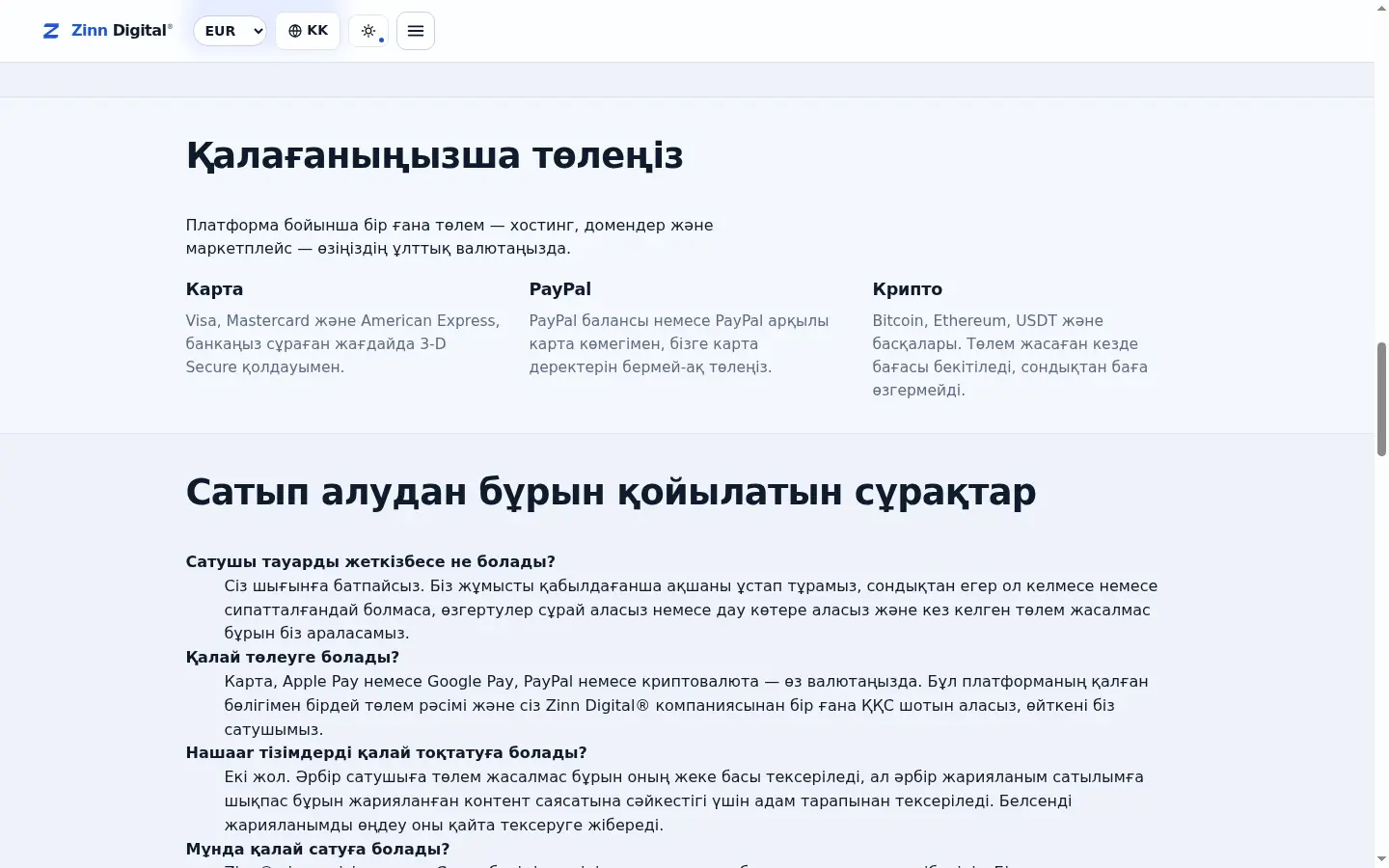
Task: Click the text "Visa, Mastercard және American Express"
Action: coord(342,321)
